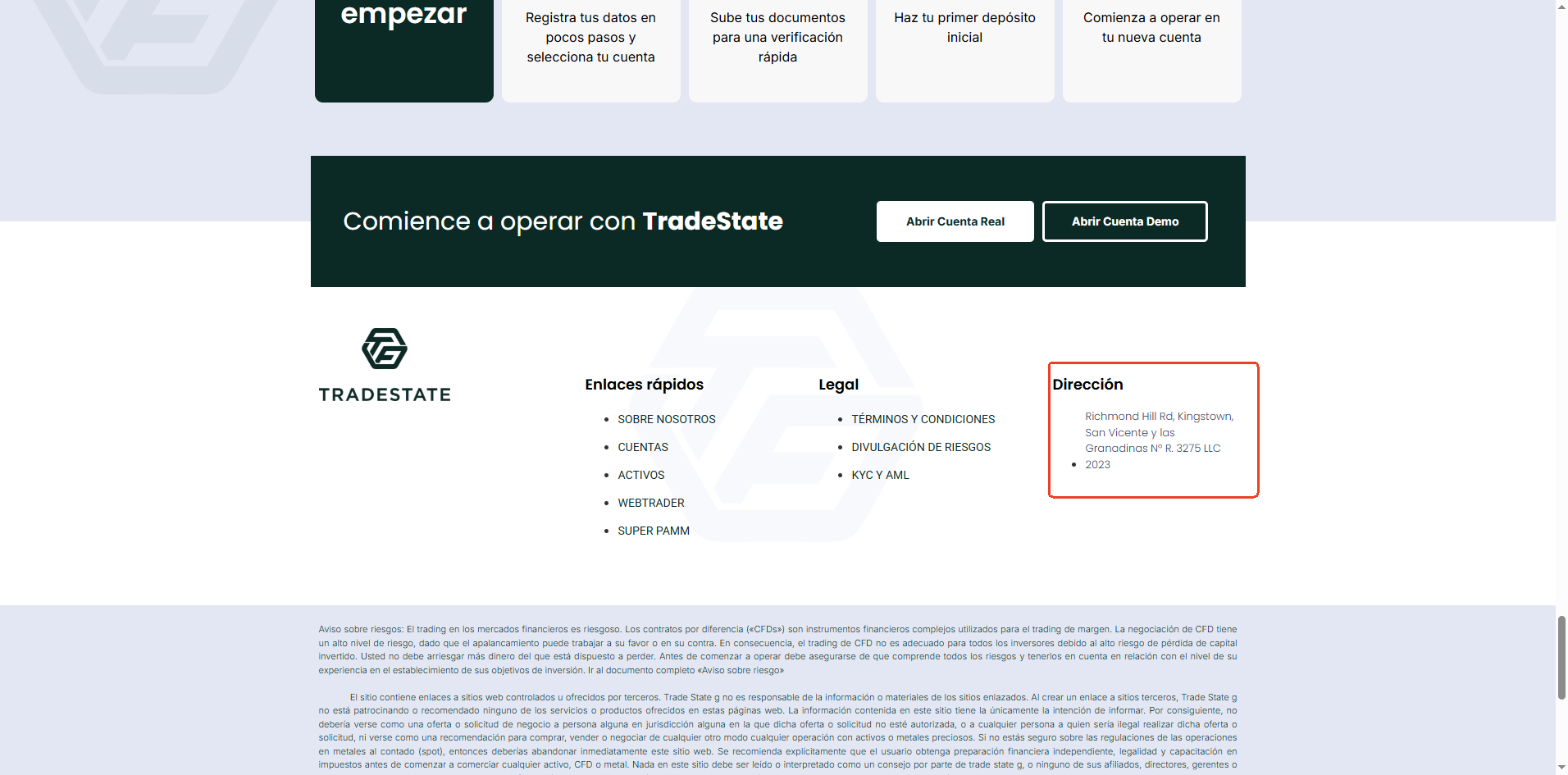The height and width of the screenshot is (775, 1568).
Task: Open the KYC Y AML link
Action: 880,475
